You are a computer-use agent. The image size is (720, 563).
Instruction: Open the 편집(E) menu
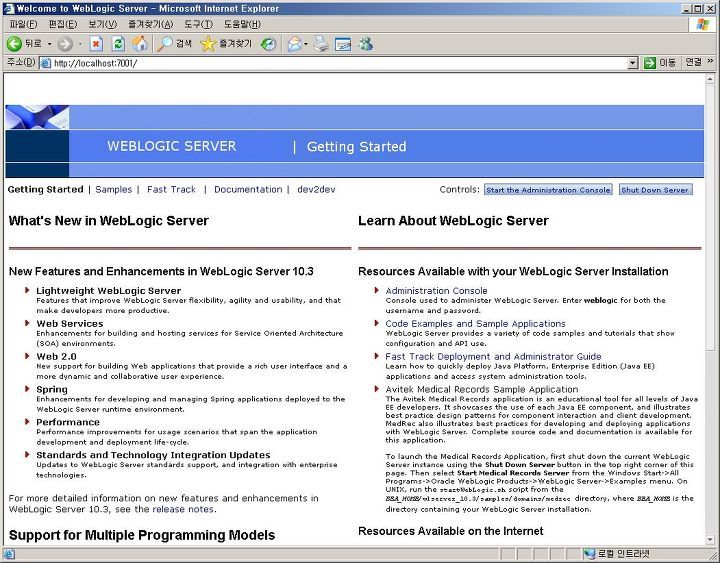click(x=63, y=24)
